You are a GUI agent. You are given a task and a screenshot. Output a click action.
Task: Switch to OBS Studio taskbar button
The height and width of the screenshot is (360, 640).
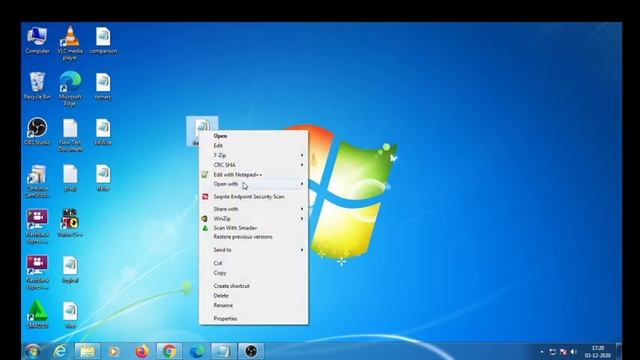pos(251,351)
